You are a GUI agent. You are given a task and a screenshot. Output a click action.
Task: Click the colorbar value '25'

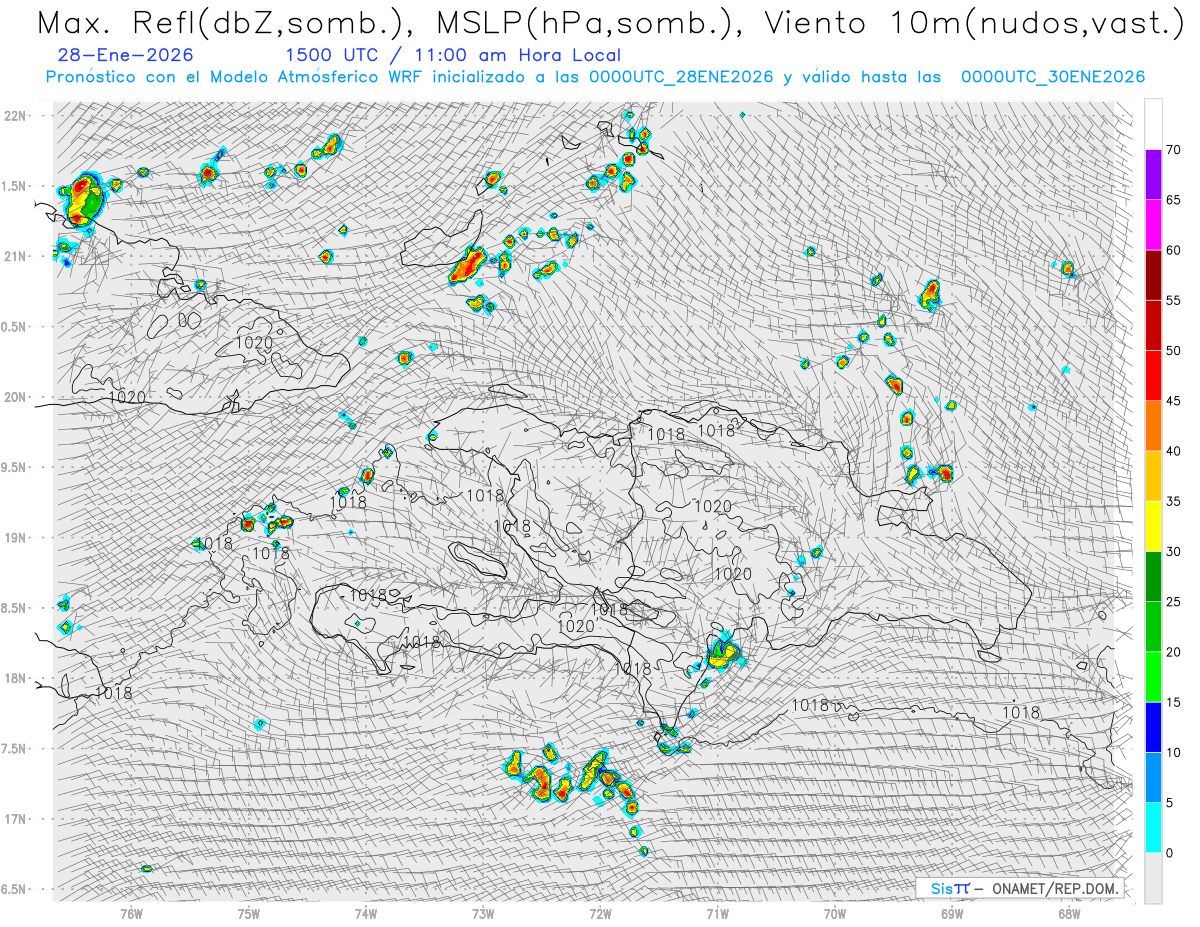tap(1174, 602)
